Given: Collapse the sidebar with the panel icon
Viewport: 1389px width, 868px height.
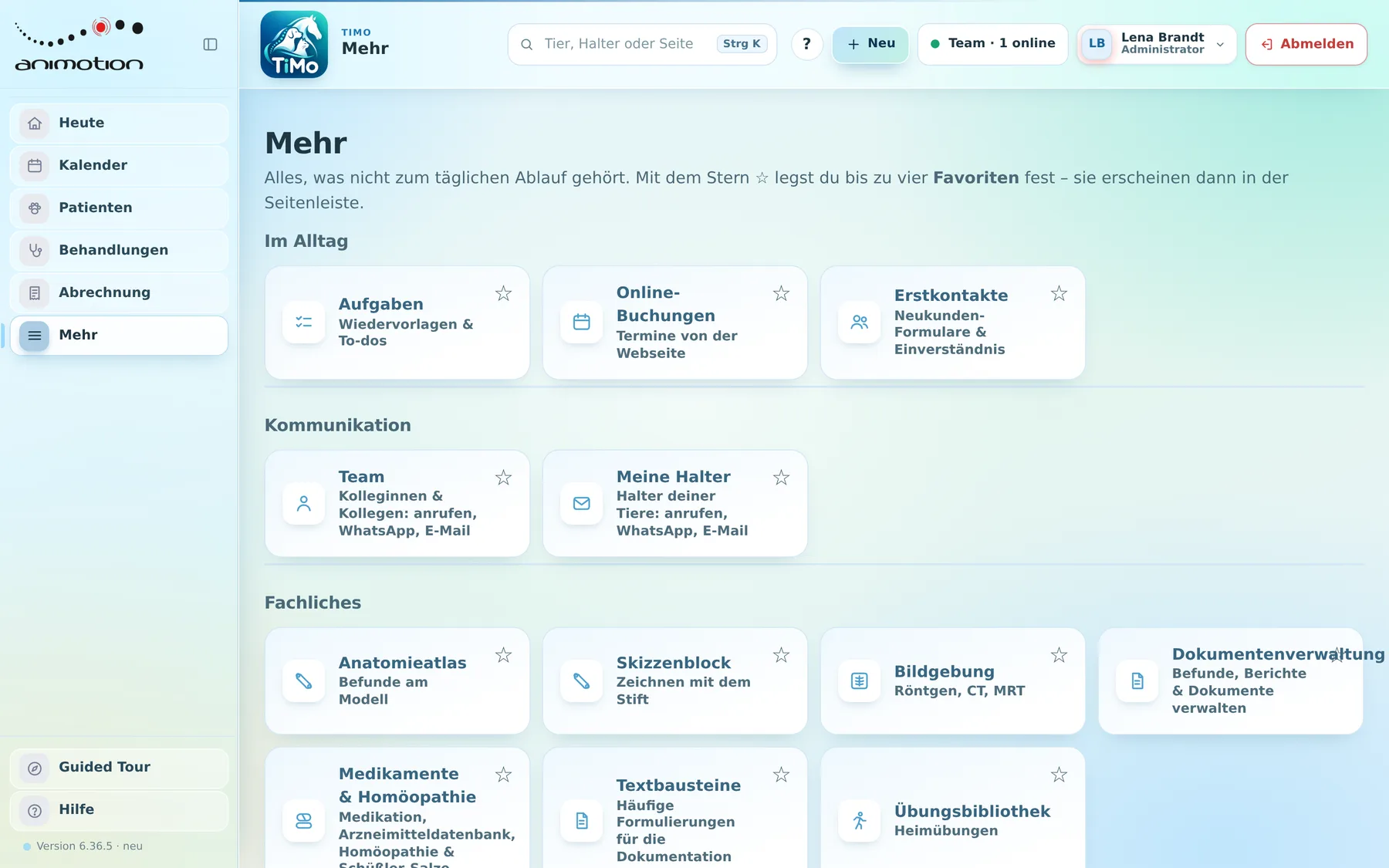Looking at the screenshot, I should coord(210,45).
